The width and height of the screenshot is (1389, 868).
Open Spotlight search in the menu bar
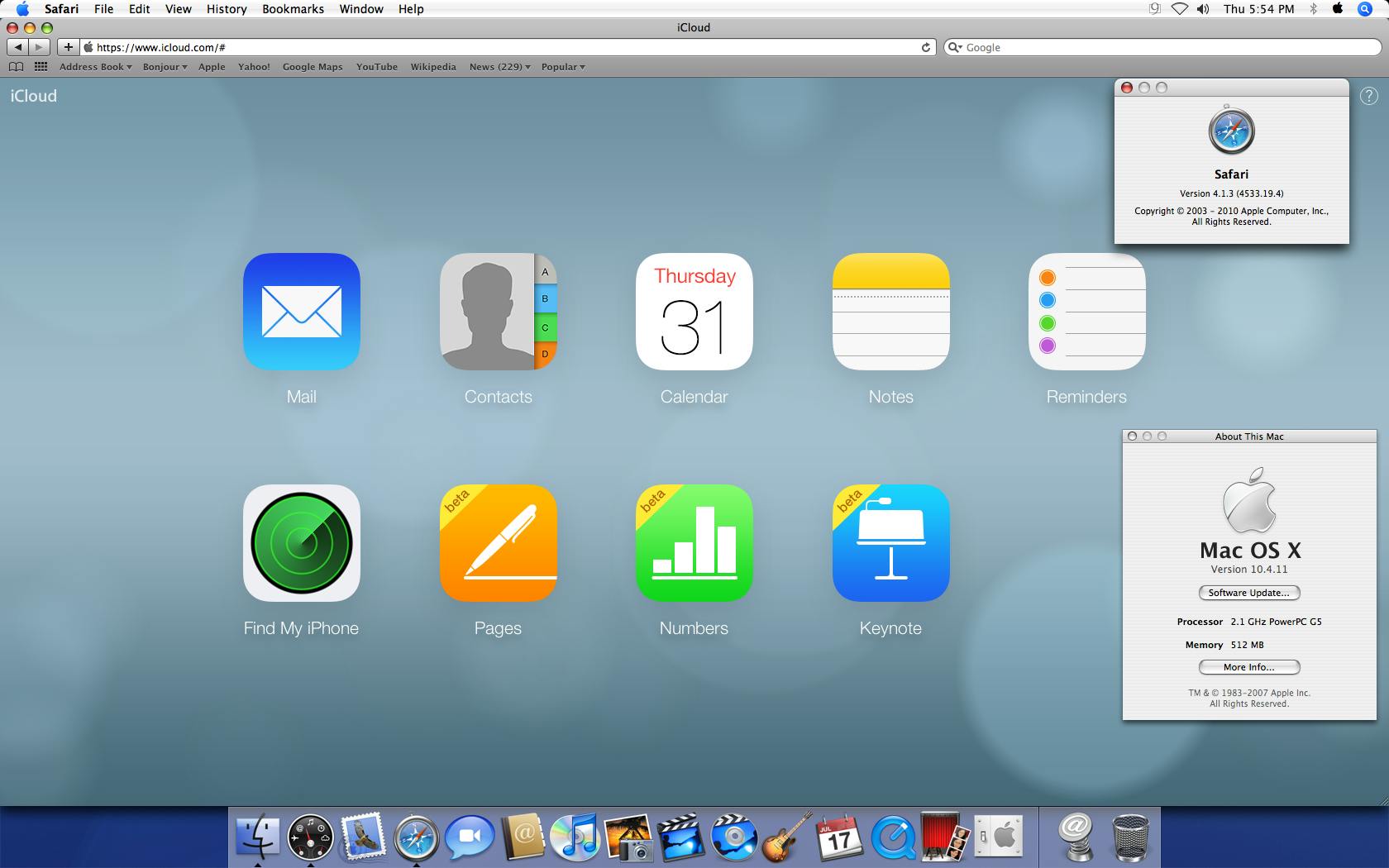point(1365,9)
